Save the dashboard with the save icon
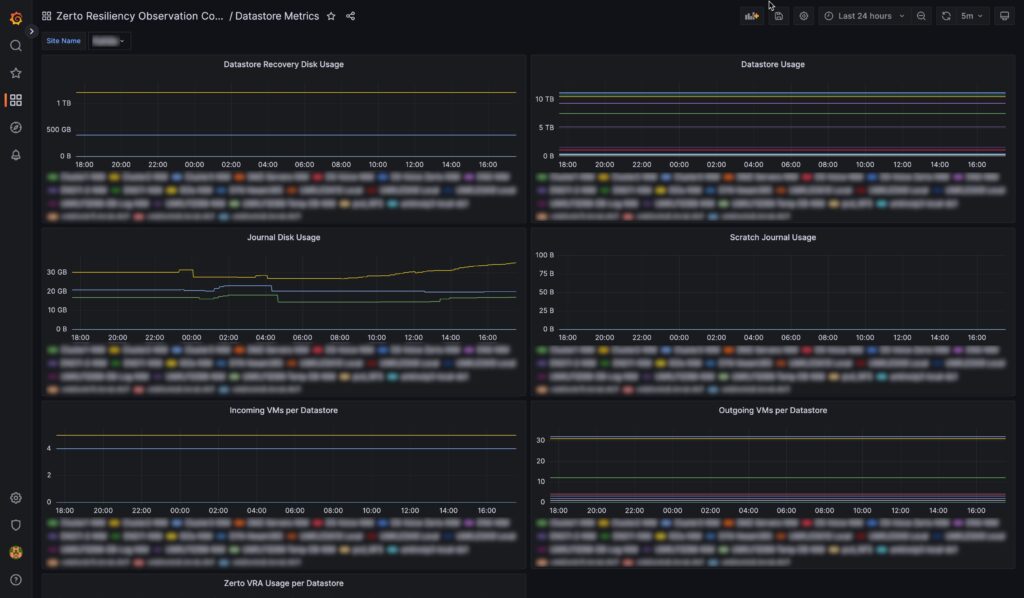Viewport: 1024px width, 598px height. [778, 16]
